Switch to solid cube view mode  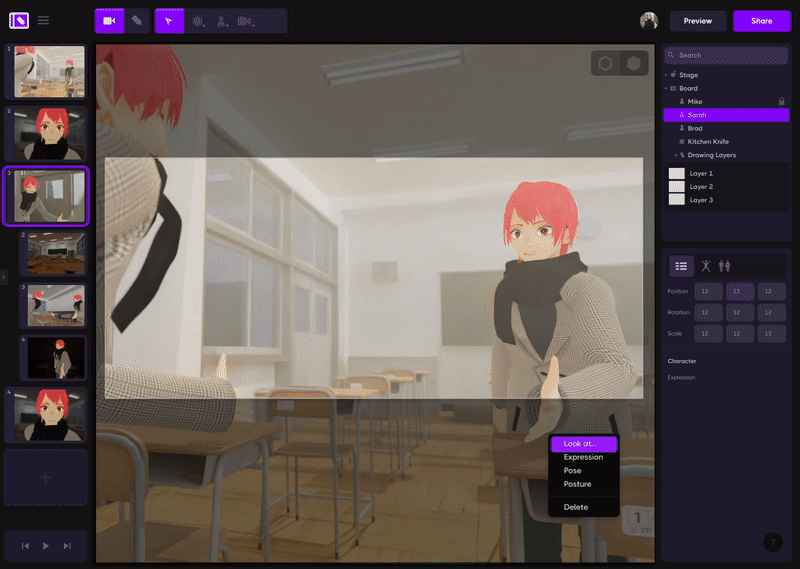point(634,63)
